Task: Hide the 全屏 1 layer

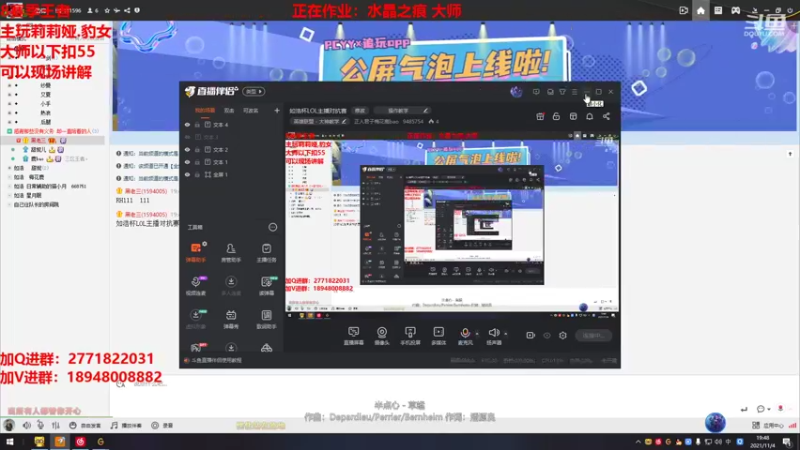Action: click(187, 174)
